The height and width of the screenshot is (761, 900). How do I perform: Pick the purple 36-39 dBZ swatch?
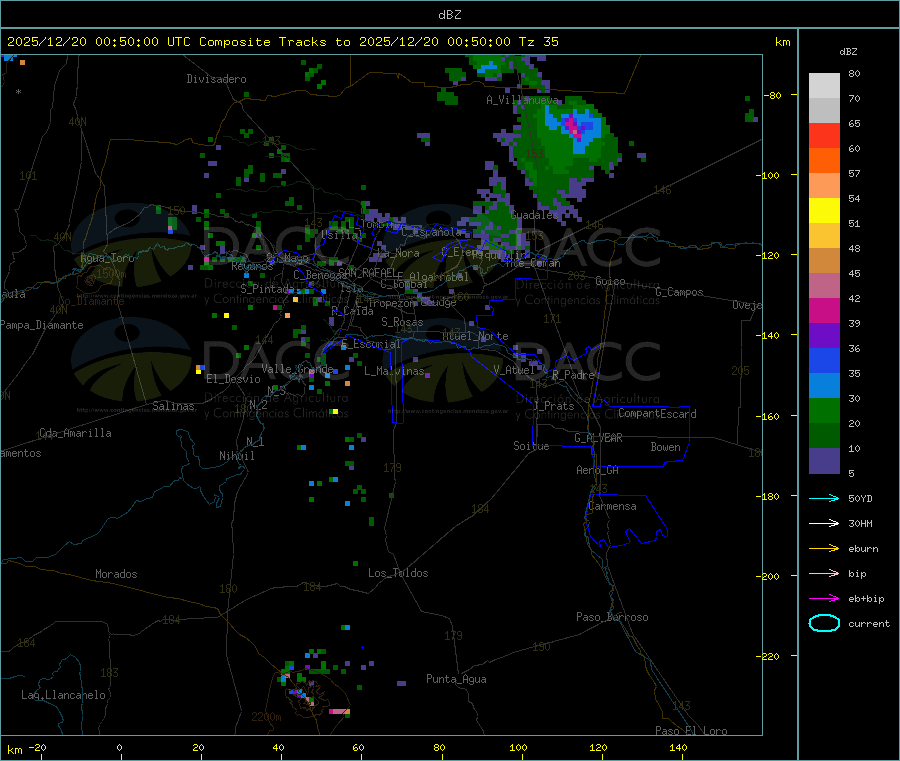[x=824, y=336]
